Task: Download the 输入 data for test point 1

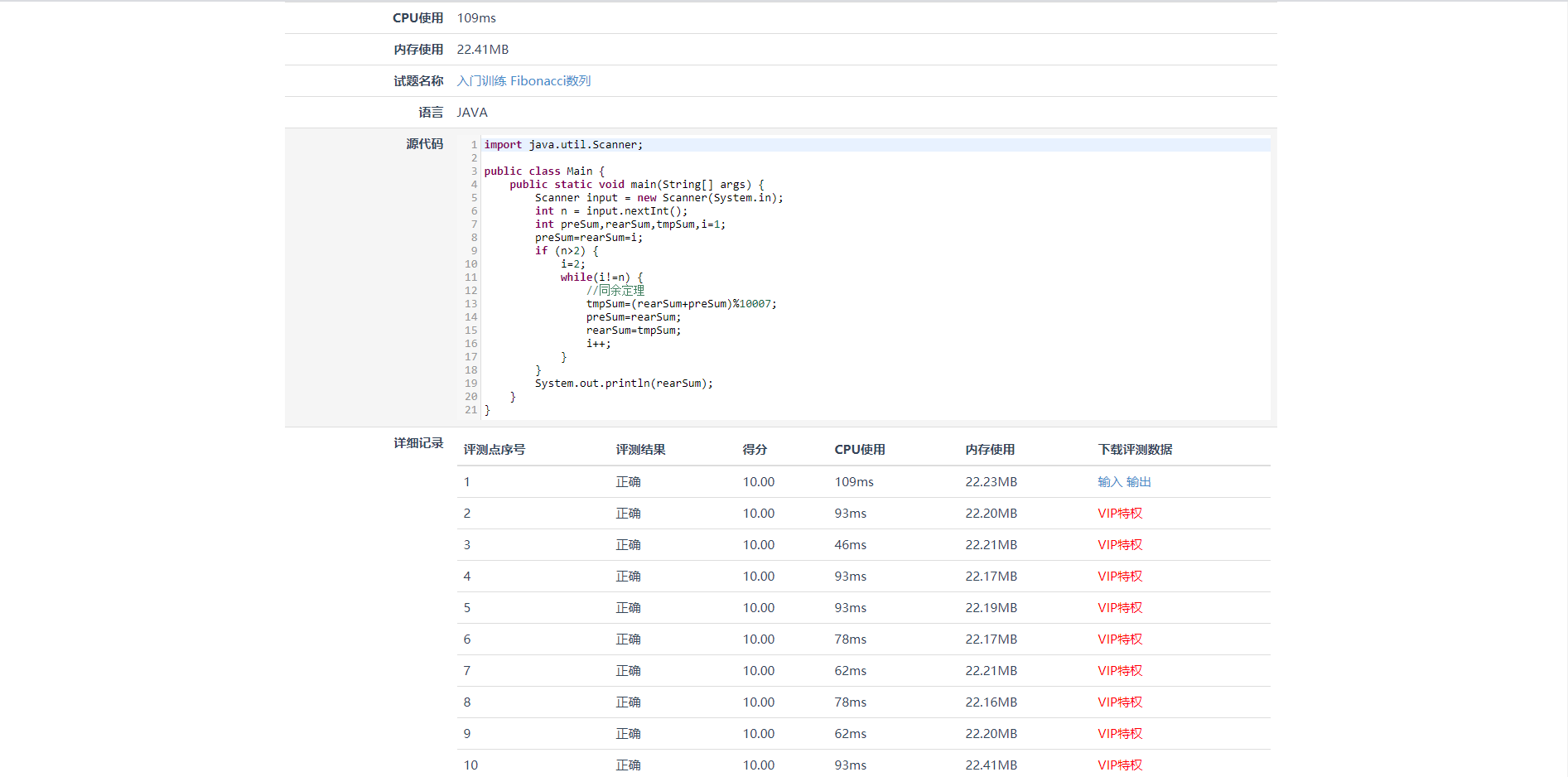Action: (x=1110, y=482)
